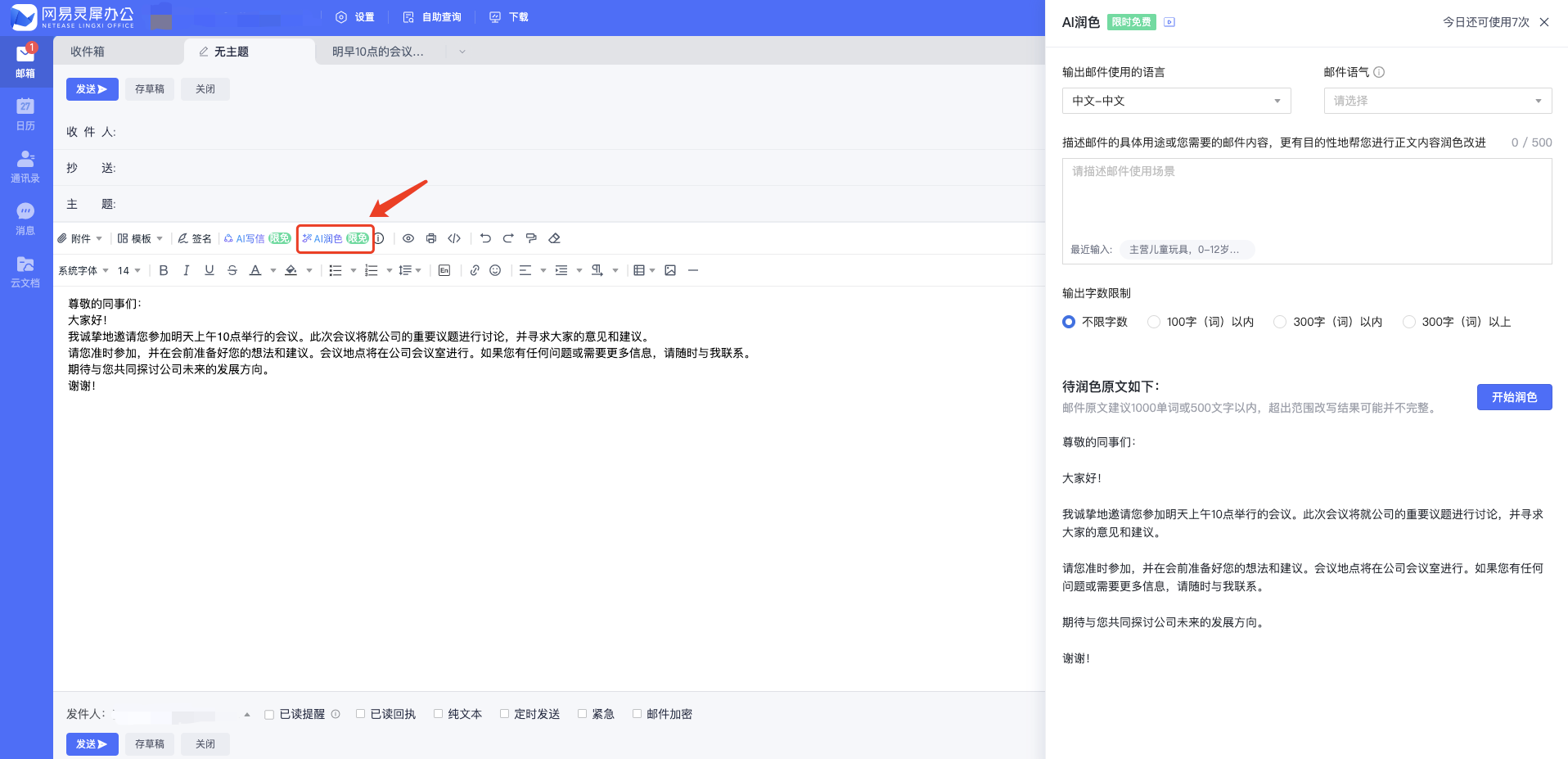
Task: Click the info icon next to AI润色
Action: 379,238
